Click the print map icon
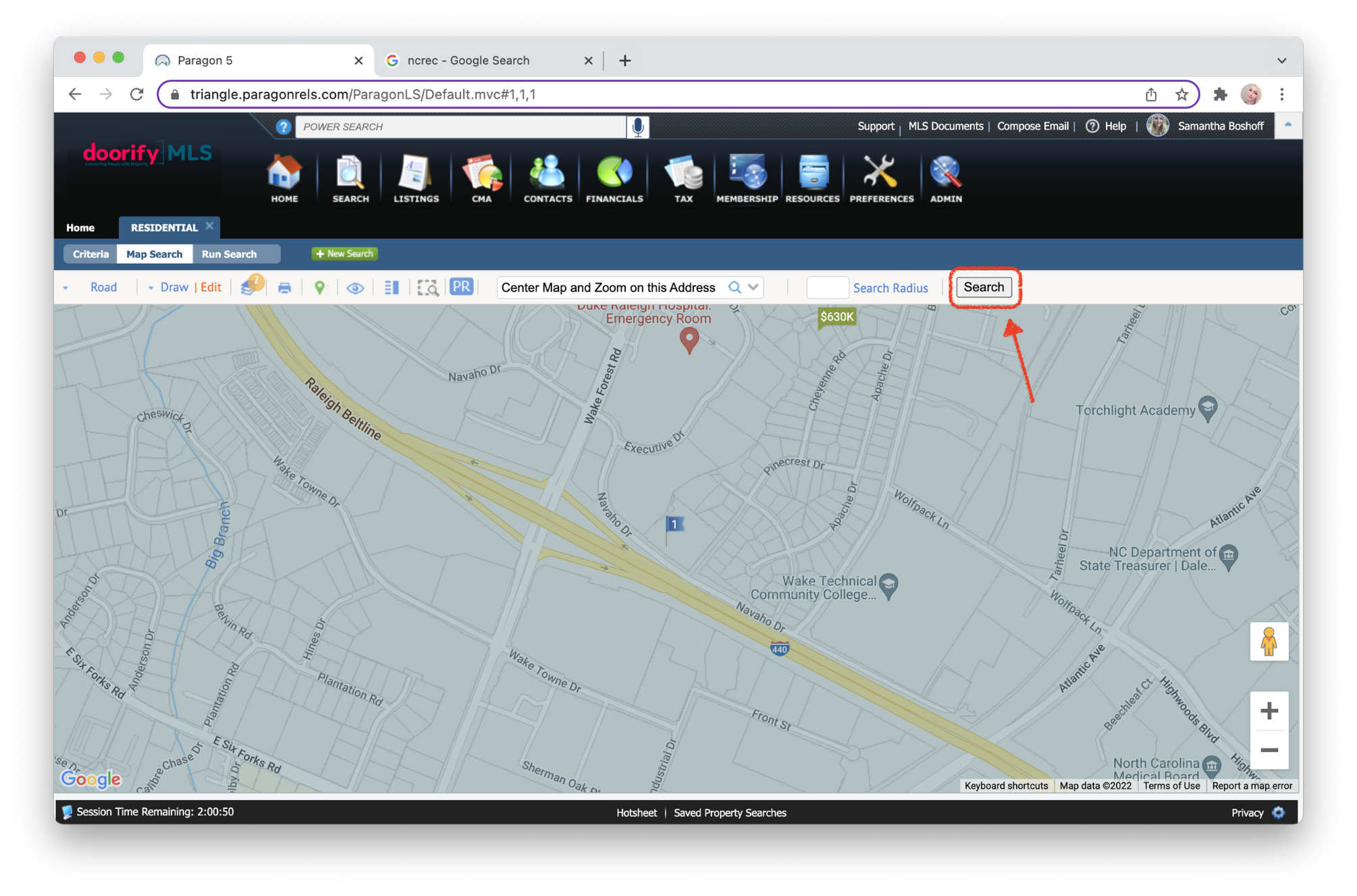This screenshot has width=1357, height=896. click(x=285, y=288)
